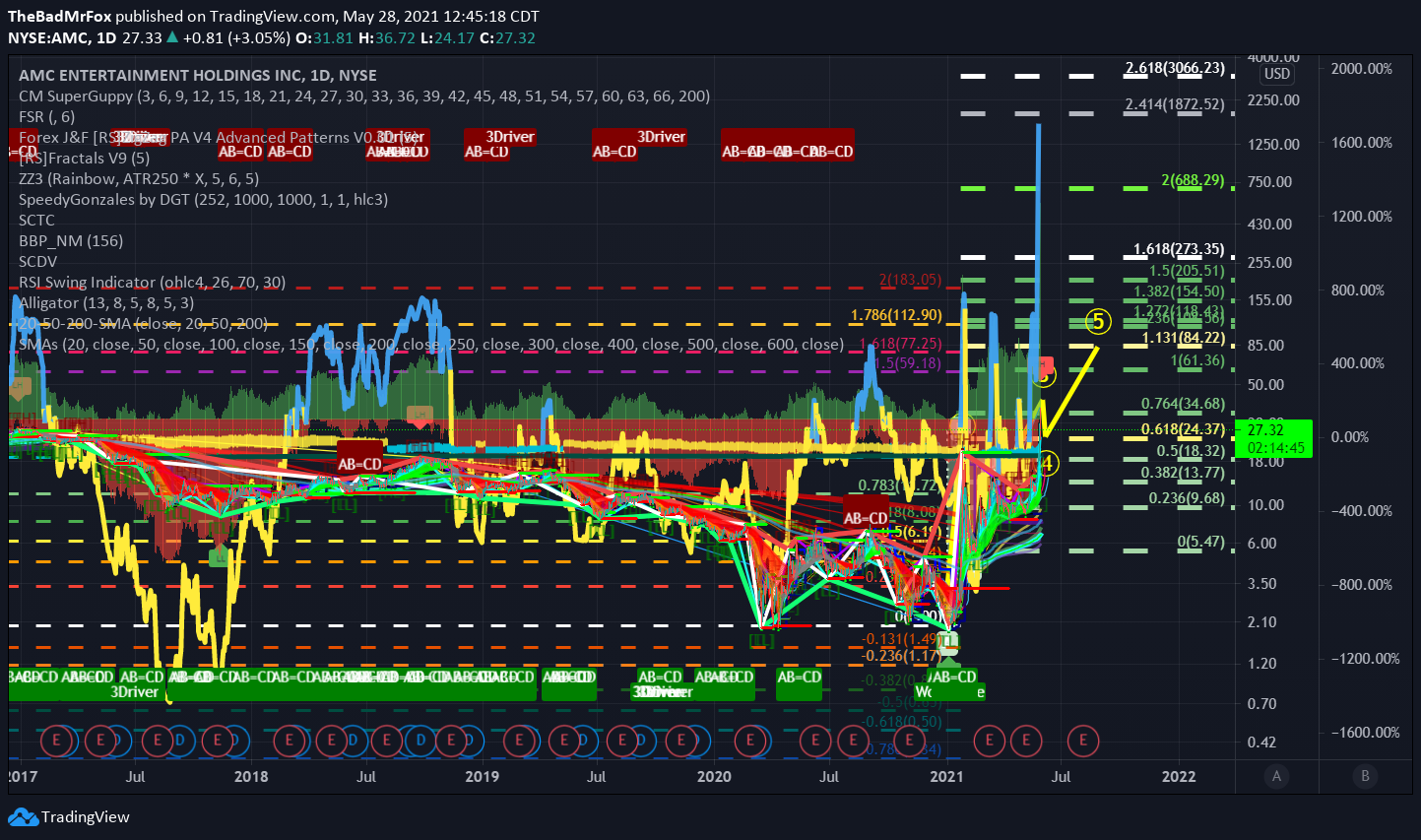Viewport: 1421px width, 840px height.
Task: Click Fibonacci level 0.236(9.68)
Action: (1188, 498)
